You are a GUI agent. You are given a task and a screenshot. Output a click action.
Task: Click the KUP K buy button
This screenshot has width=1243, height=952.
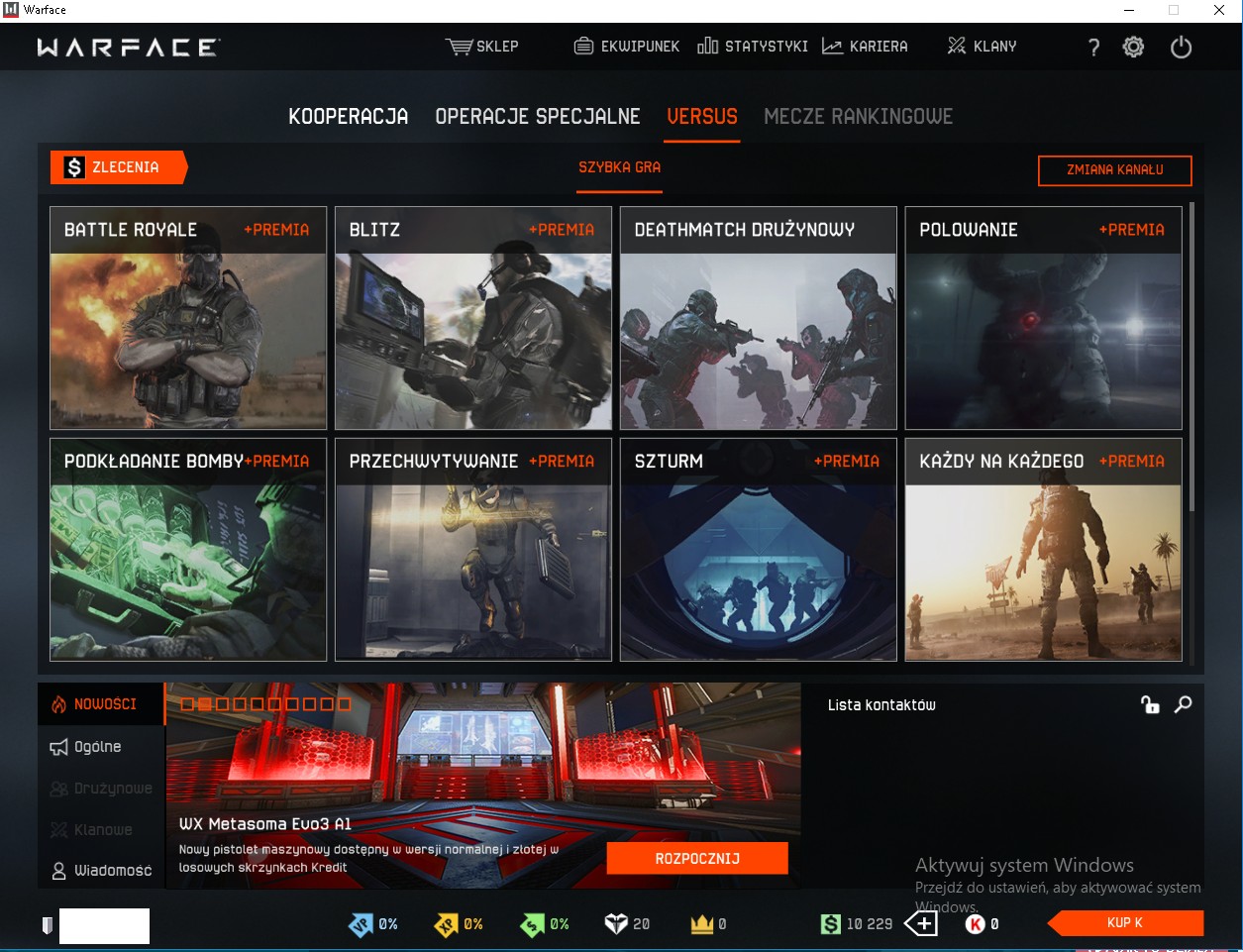[1125, 923]
